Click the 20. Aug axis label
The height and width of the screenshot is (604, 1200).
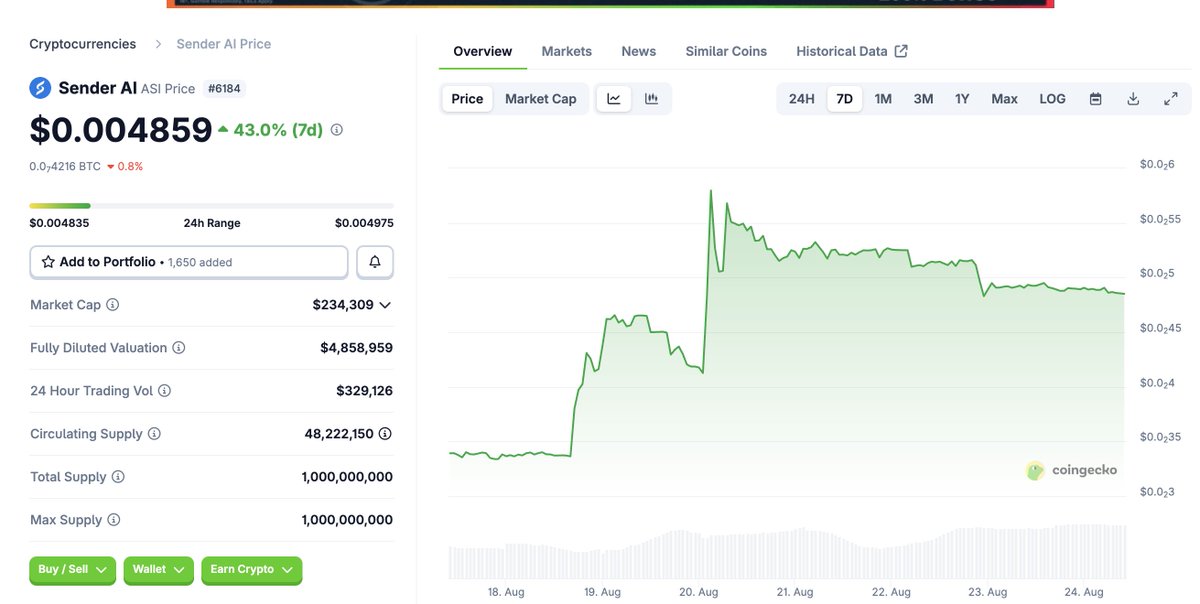[699, 592]
